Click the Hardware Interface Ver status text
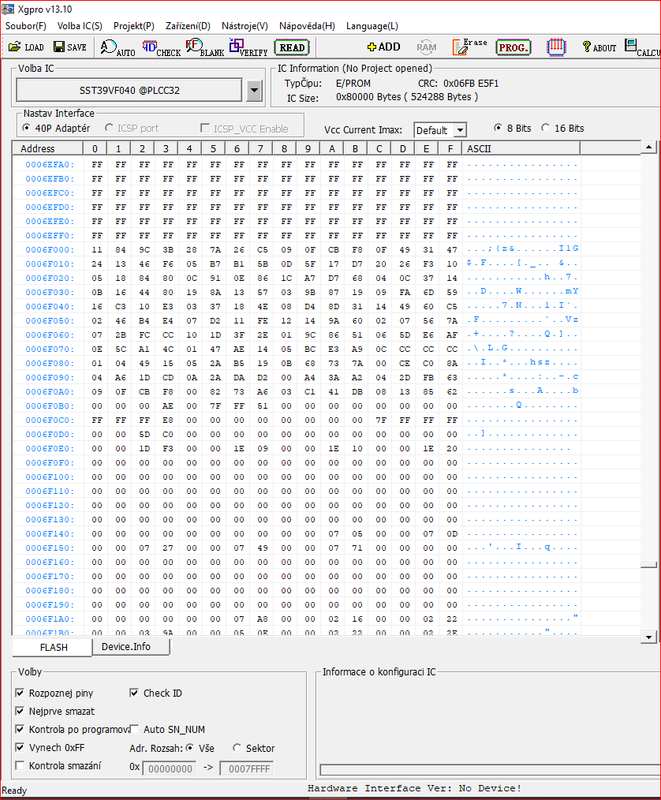The width and height of the screenshot is (661, 800). (x=414, y=788)
